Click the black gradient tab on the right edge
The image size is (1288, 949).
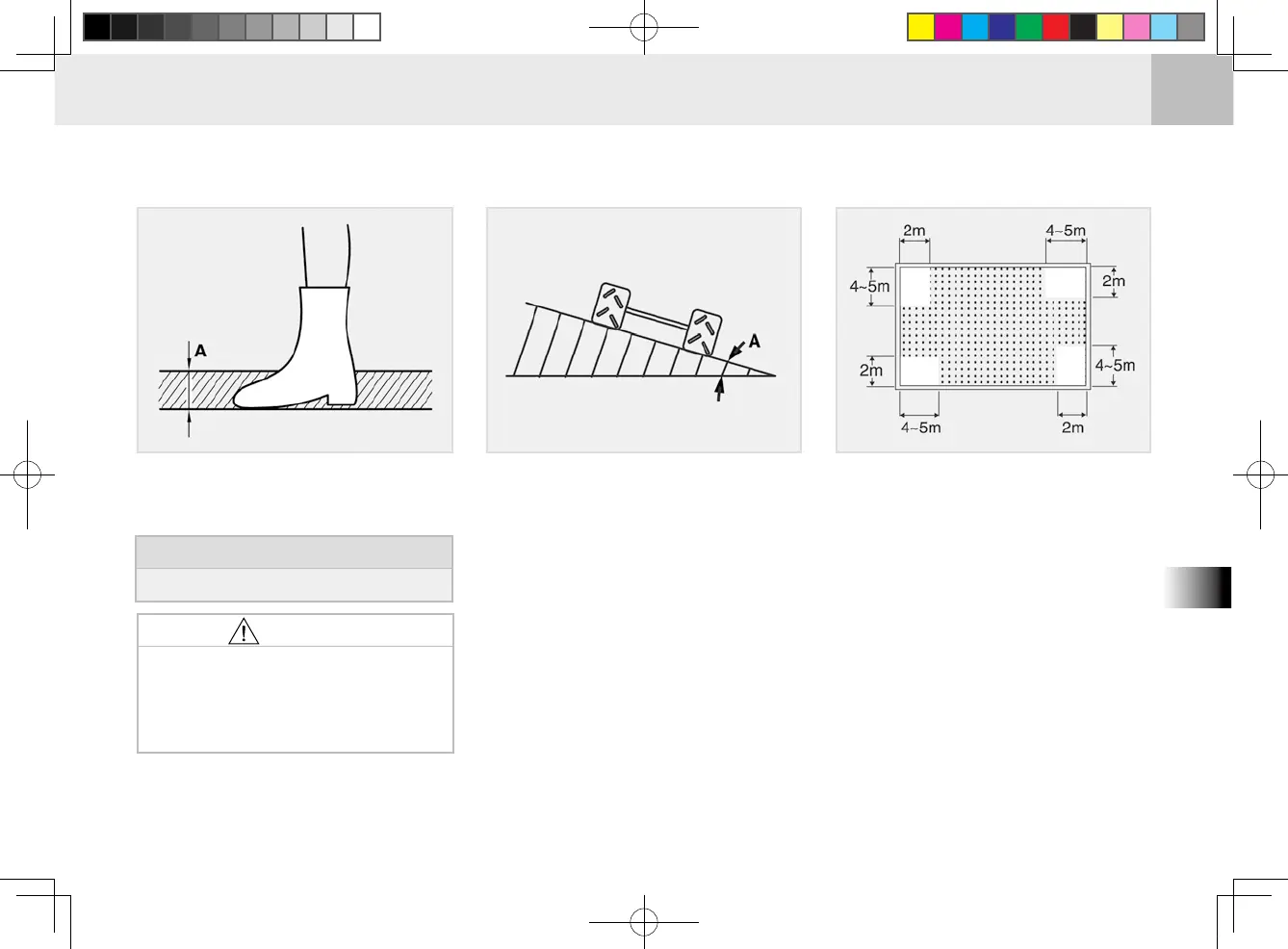click(1198, 587)
